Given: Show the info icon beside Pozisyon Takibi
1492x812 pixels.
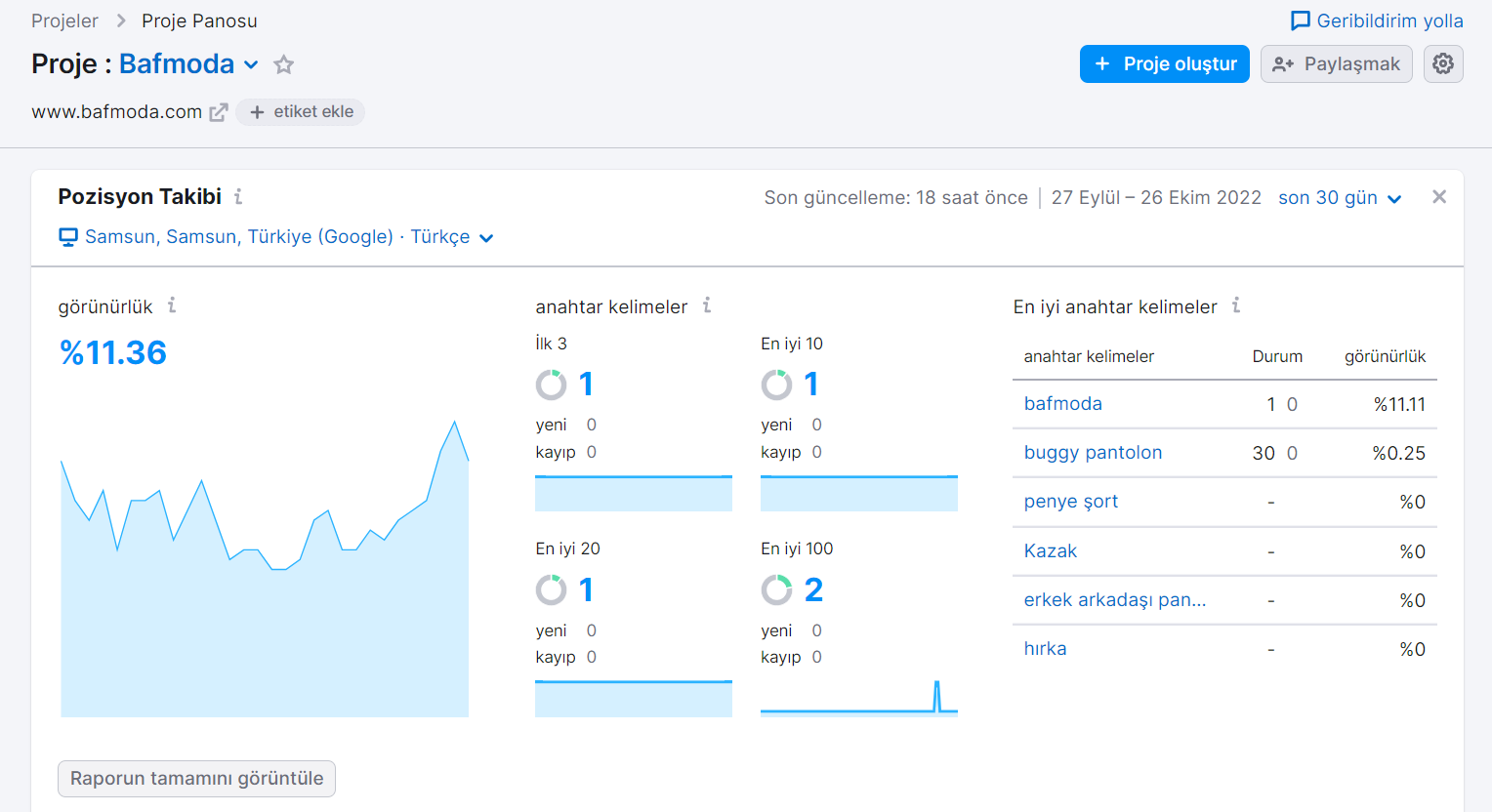Looking at the screenshot, I should [237, 196].
